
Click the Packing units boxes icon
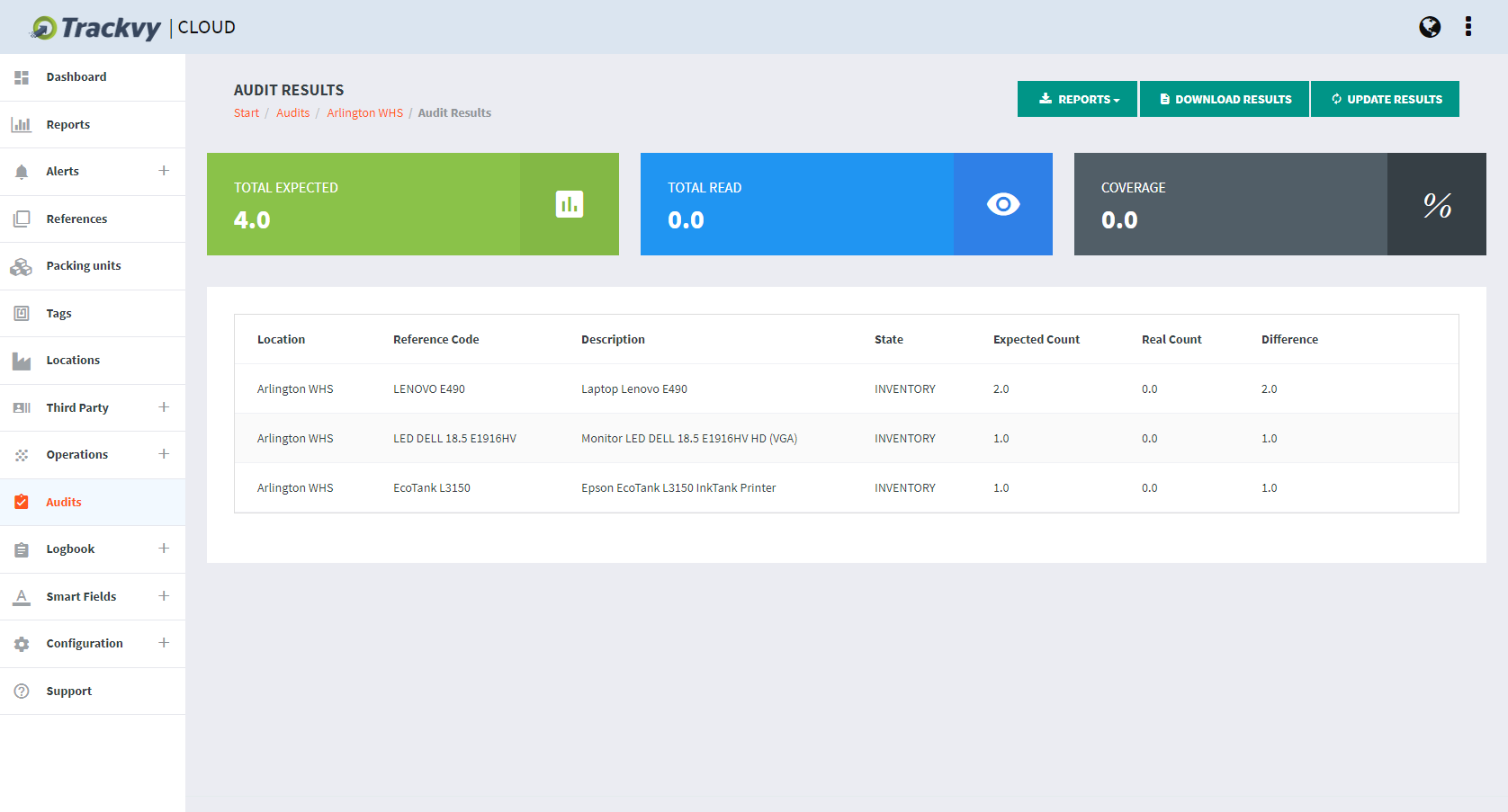(x=22, y=266)
